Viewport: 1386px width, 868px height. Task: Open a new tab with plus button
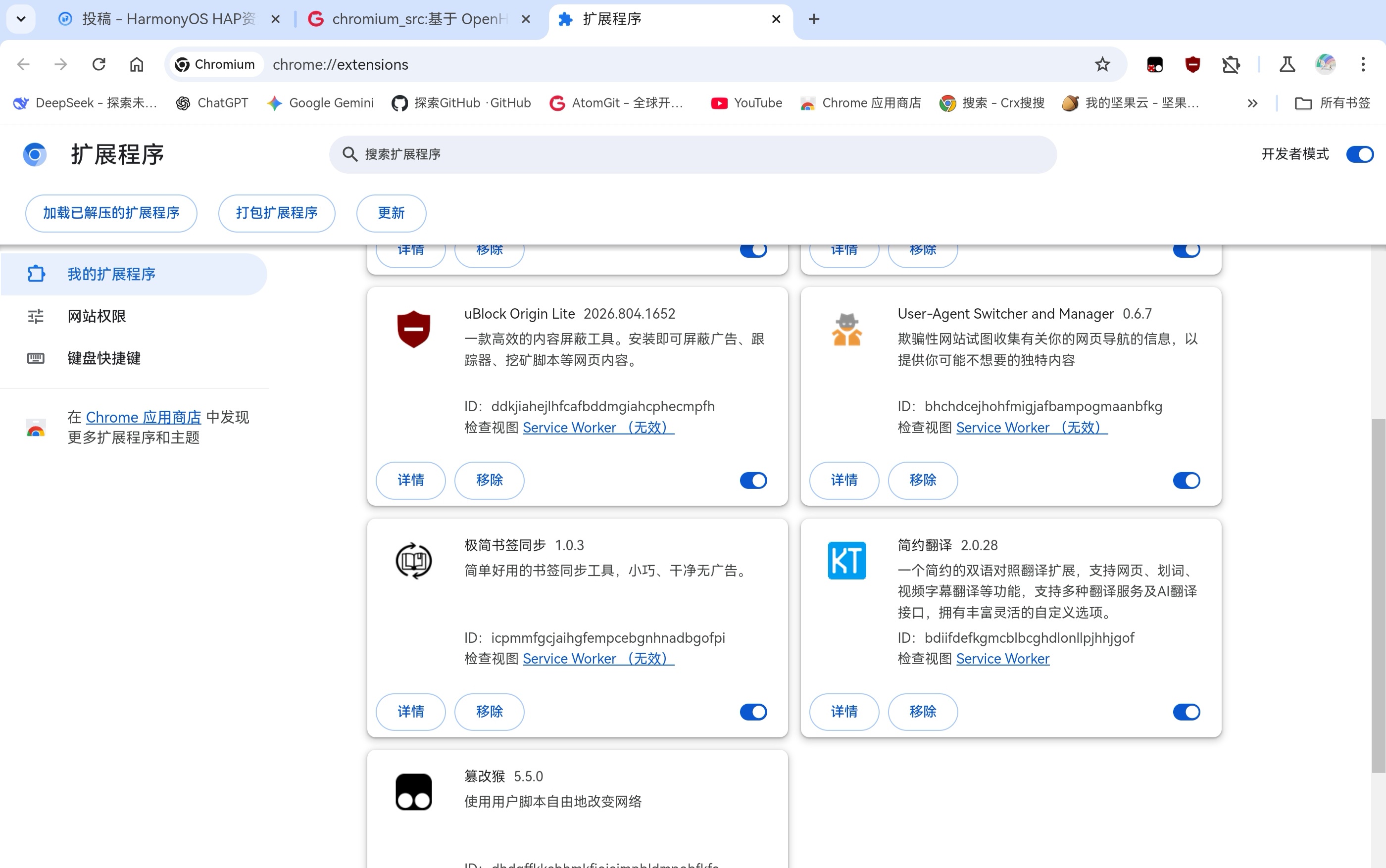click(x=814, y=19)
